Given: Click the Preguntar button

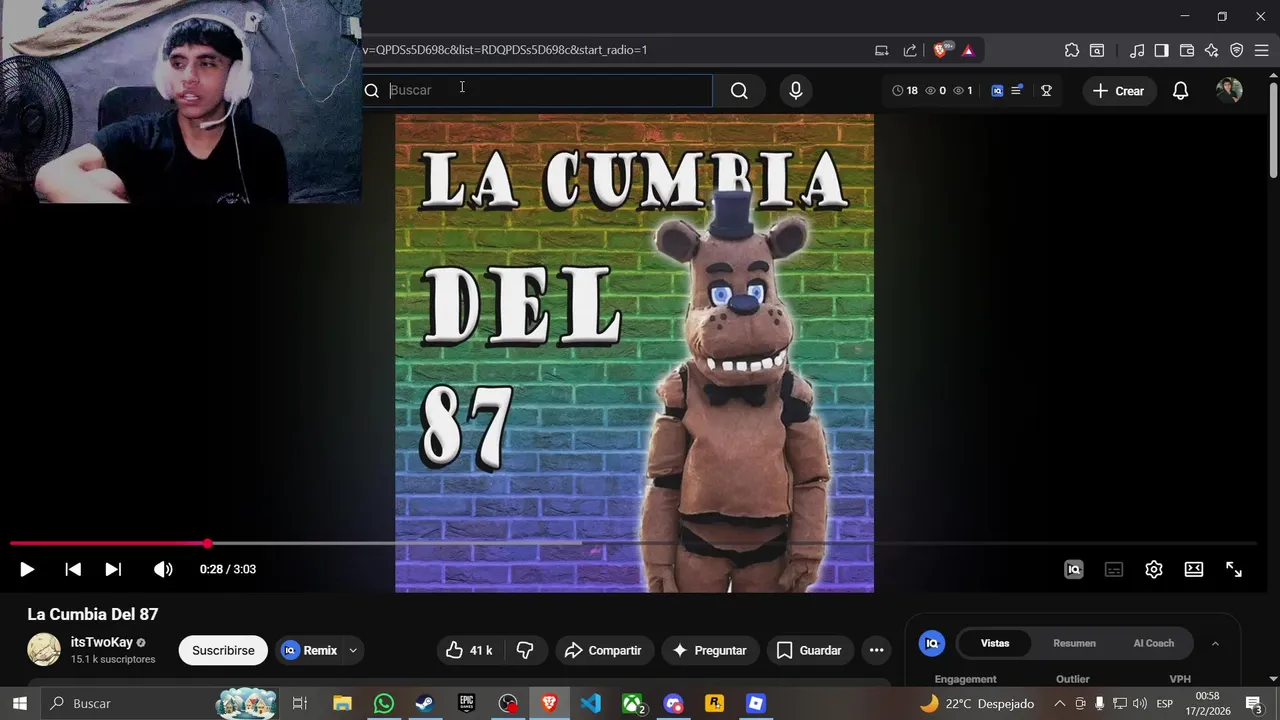Looking at the screenshot, I should click(710, 650).
